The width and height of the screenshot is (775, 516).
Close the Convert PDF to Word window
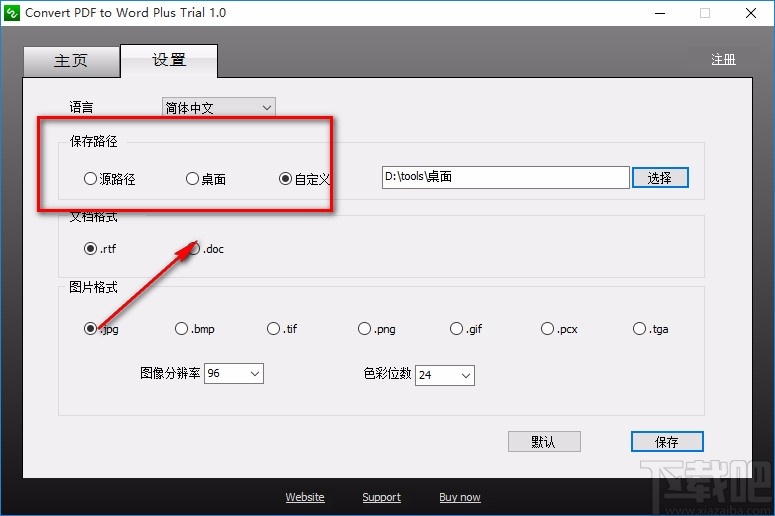click(751, 13)
